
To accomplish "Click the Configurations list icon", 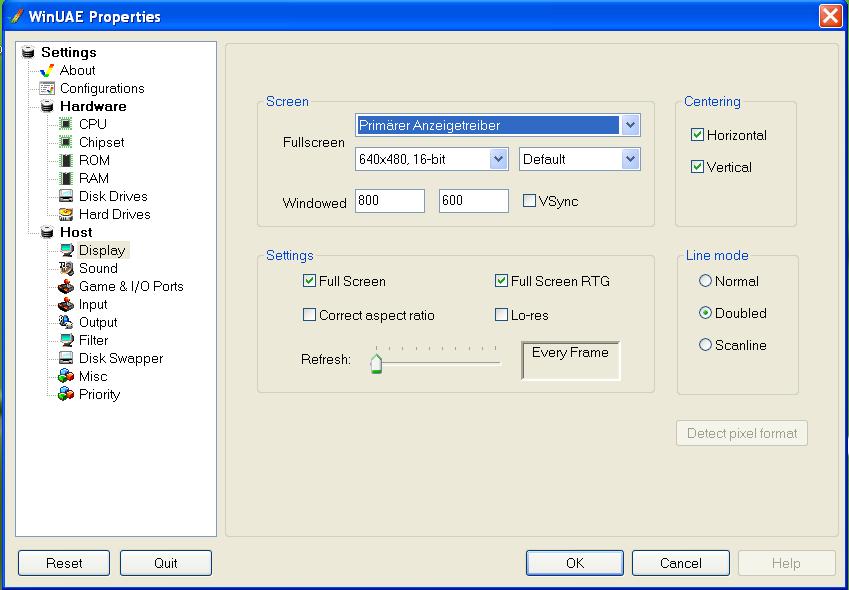I will click(47, 88).
